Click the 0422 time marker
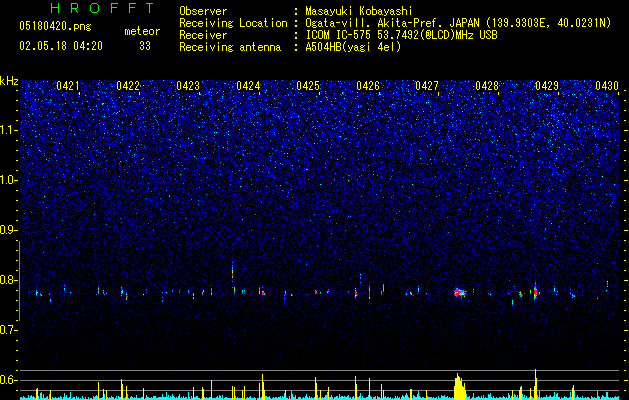The height and width of the screenshot is (400, 629). click(x=128, y=86)
